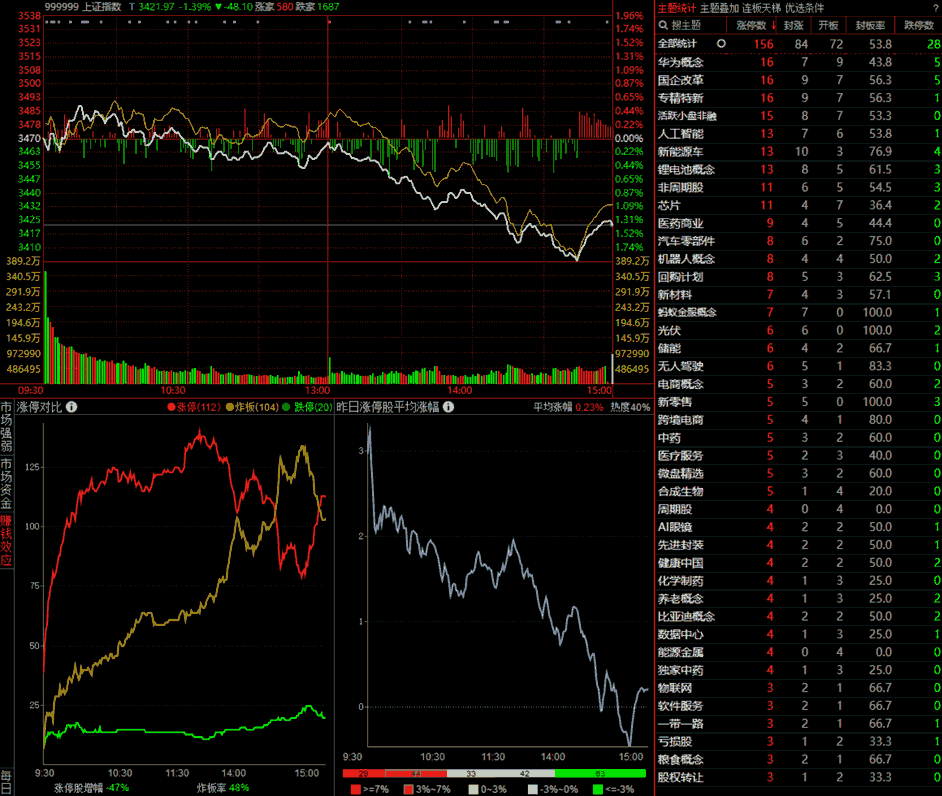Select the 数据中心 theme row

pyautogui.click(x=799, y=634)
